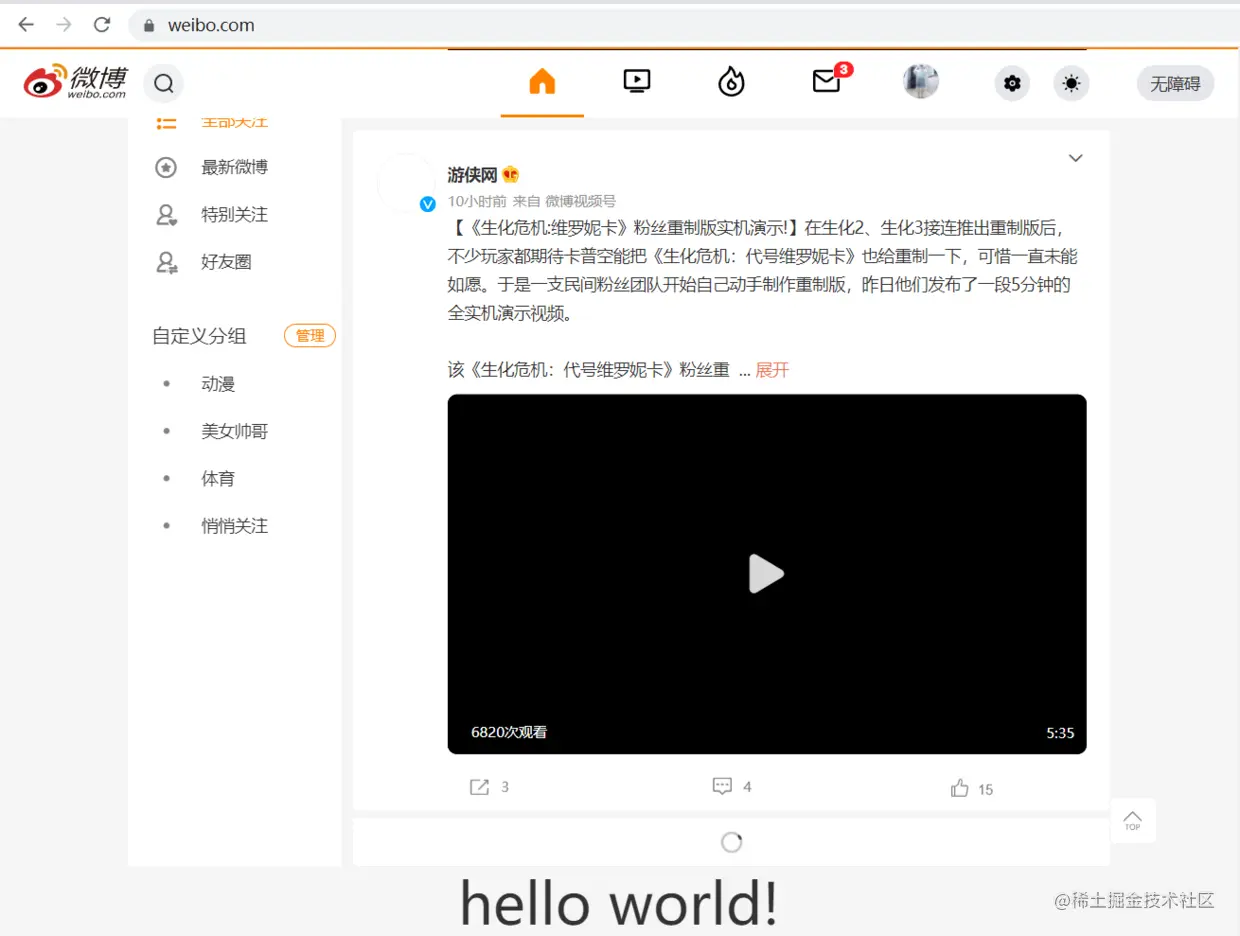Screen dimensions: 1240x936
Task: Open the video TV icon tab
Action: click(637, 81)
